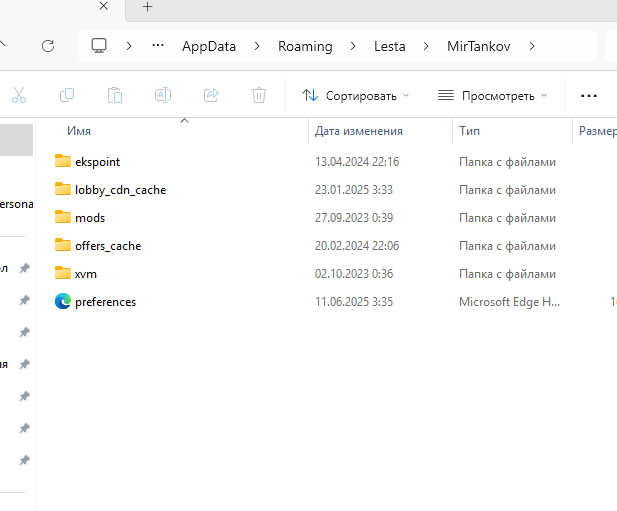Select the preferences Edge HTML file
The image size is (617, 511).
pyautogui.click(x=105, y=301)
